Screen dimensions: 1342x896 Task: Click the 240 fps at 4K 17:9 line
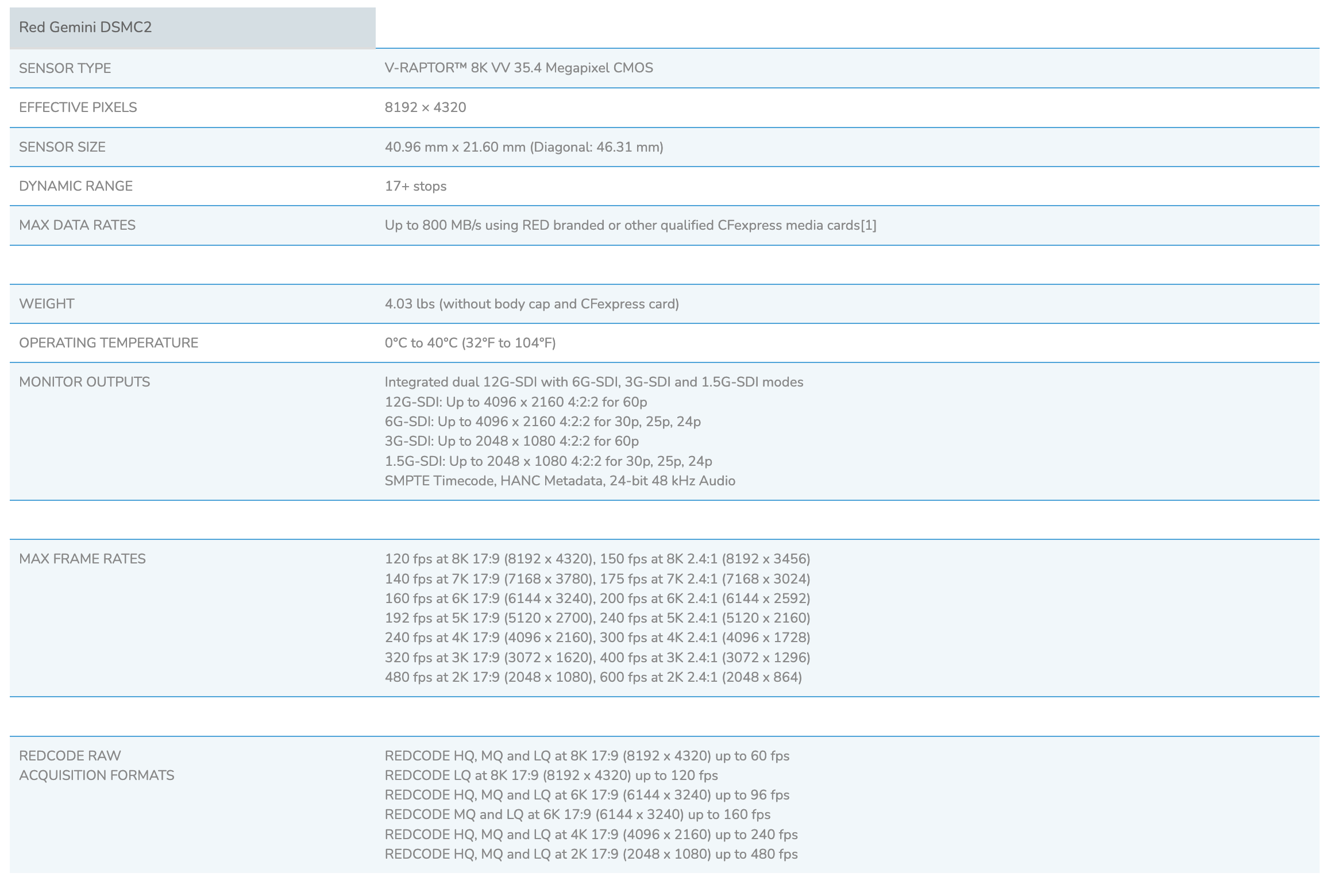597,638
